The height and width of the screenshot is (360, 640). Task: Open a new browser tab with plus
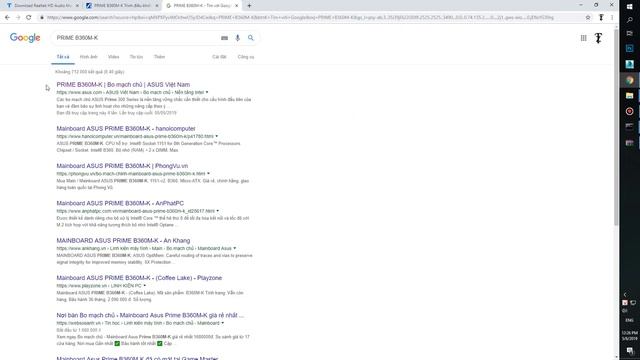coord(249,6)
